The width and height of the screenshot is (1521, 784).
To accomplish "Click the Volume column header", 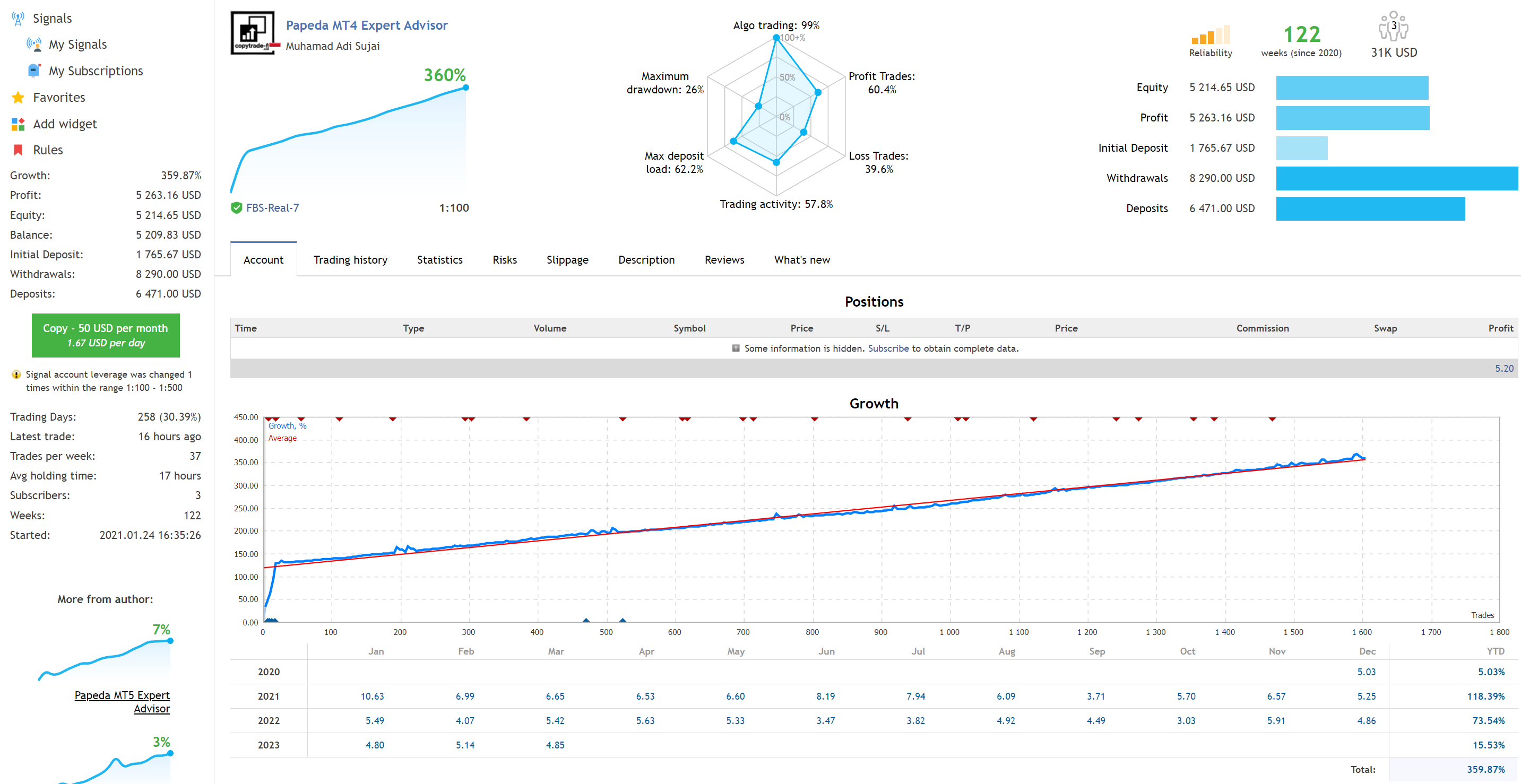I will [x=550, y=328].
